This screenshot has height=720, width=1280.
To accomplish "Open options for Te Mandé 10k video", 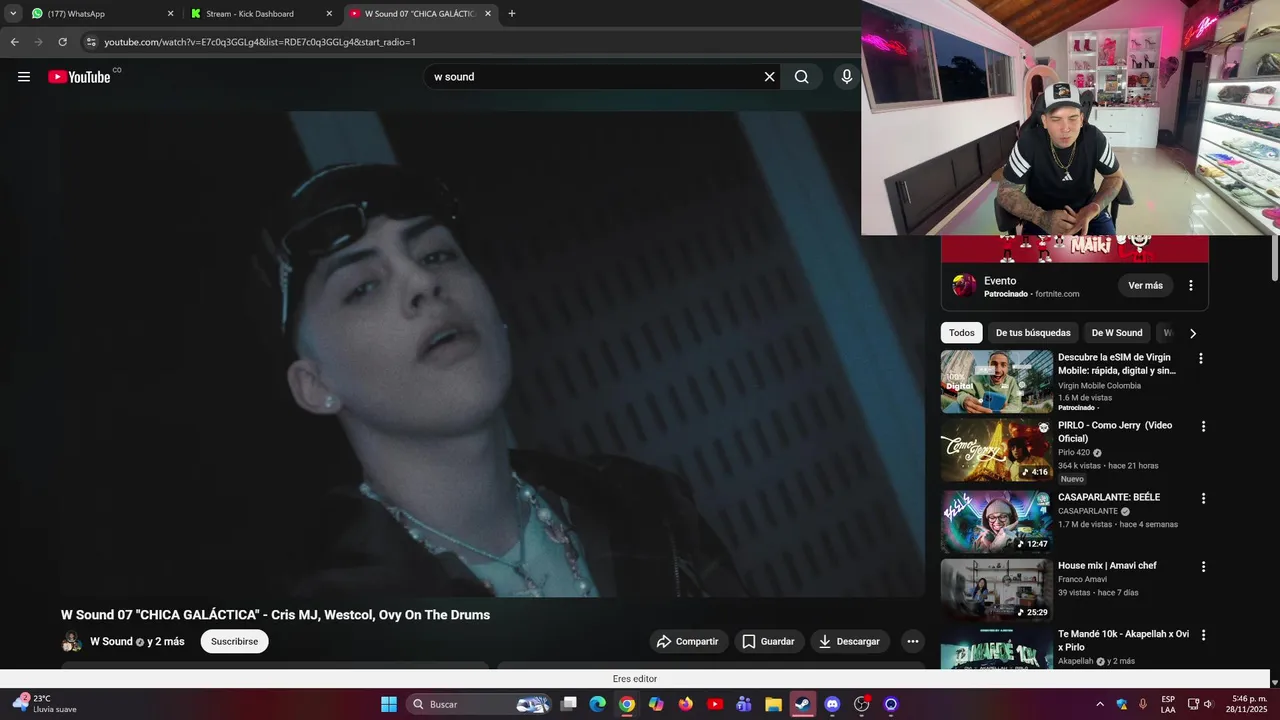I will tap(1203, 635).
